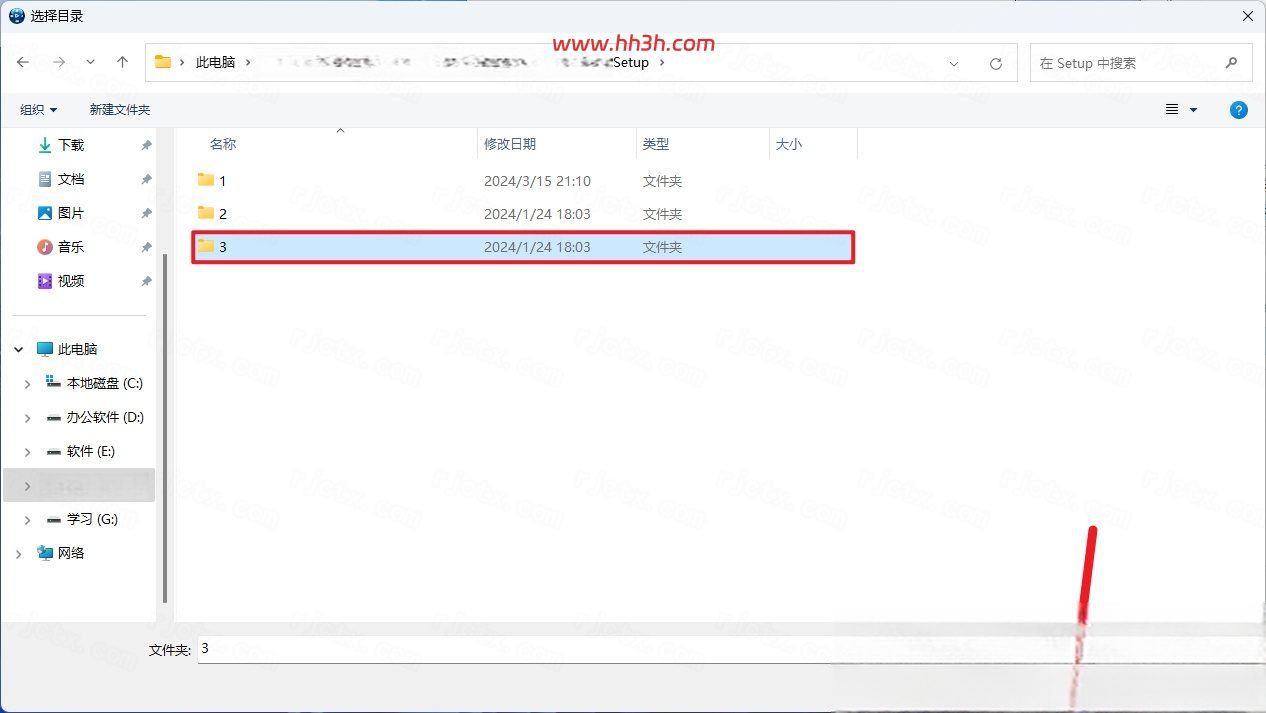Expand 学习 (G:) node
The height and width of the screenshot is (713, 1266).
tap(28, 519)
